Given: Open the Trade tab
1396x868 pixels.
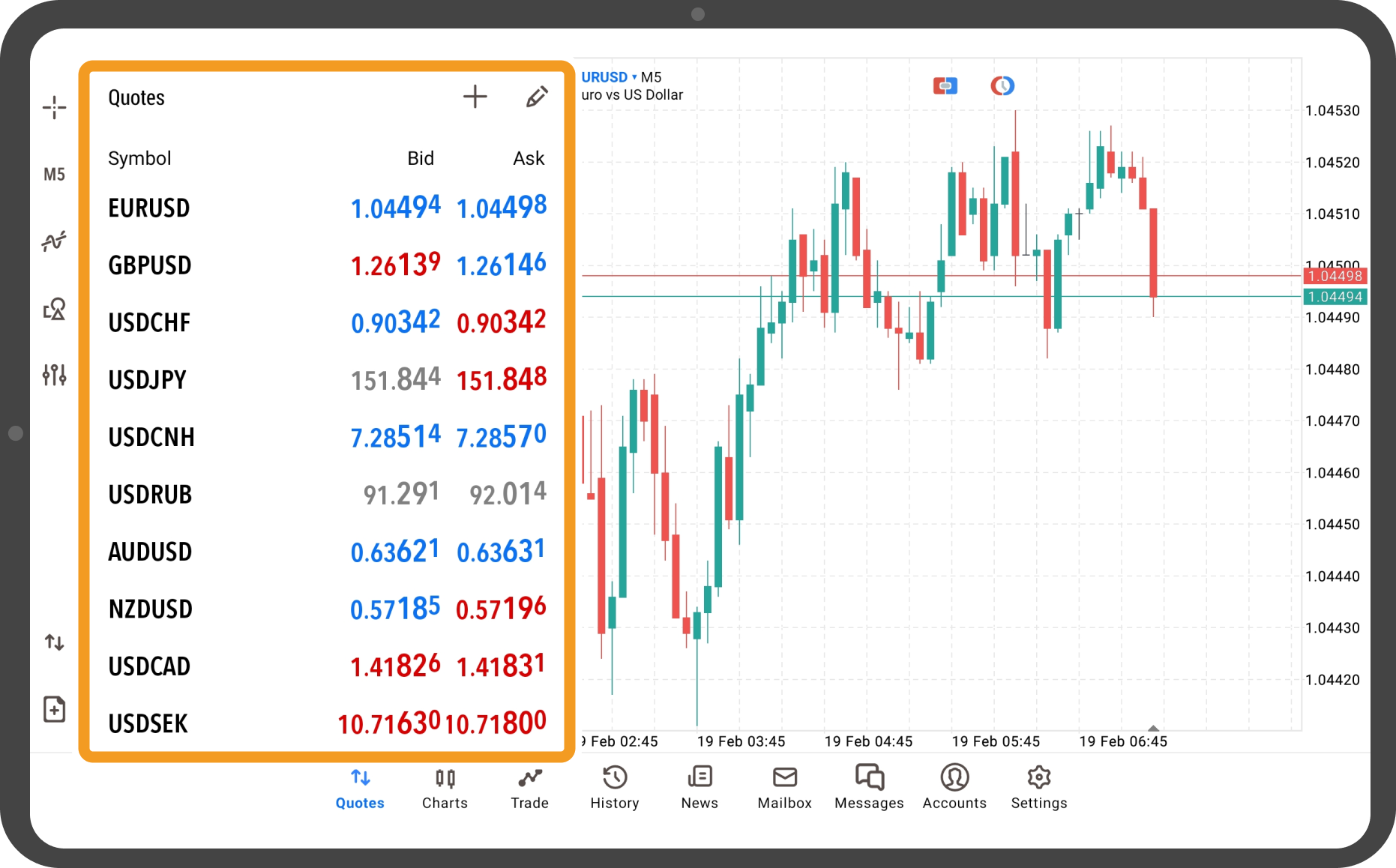Looking at the screenshot, I should (x=529, y=788).
